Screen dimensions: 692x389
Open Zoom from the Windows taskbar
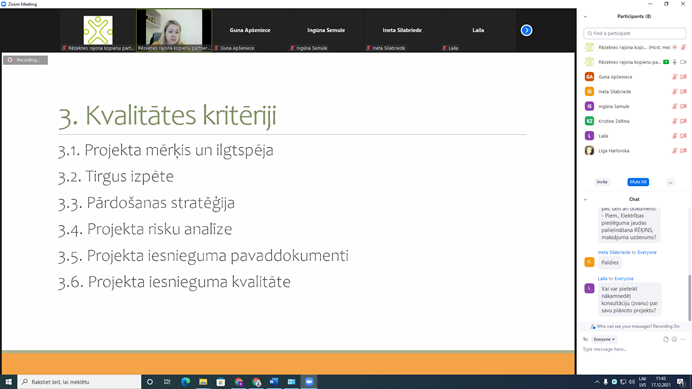pyautogui.click(x=309, y=381)
